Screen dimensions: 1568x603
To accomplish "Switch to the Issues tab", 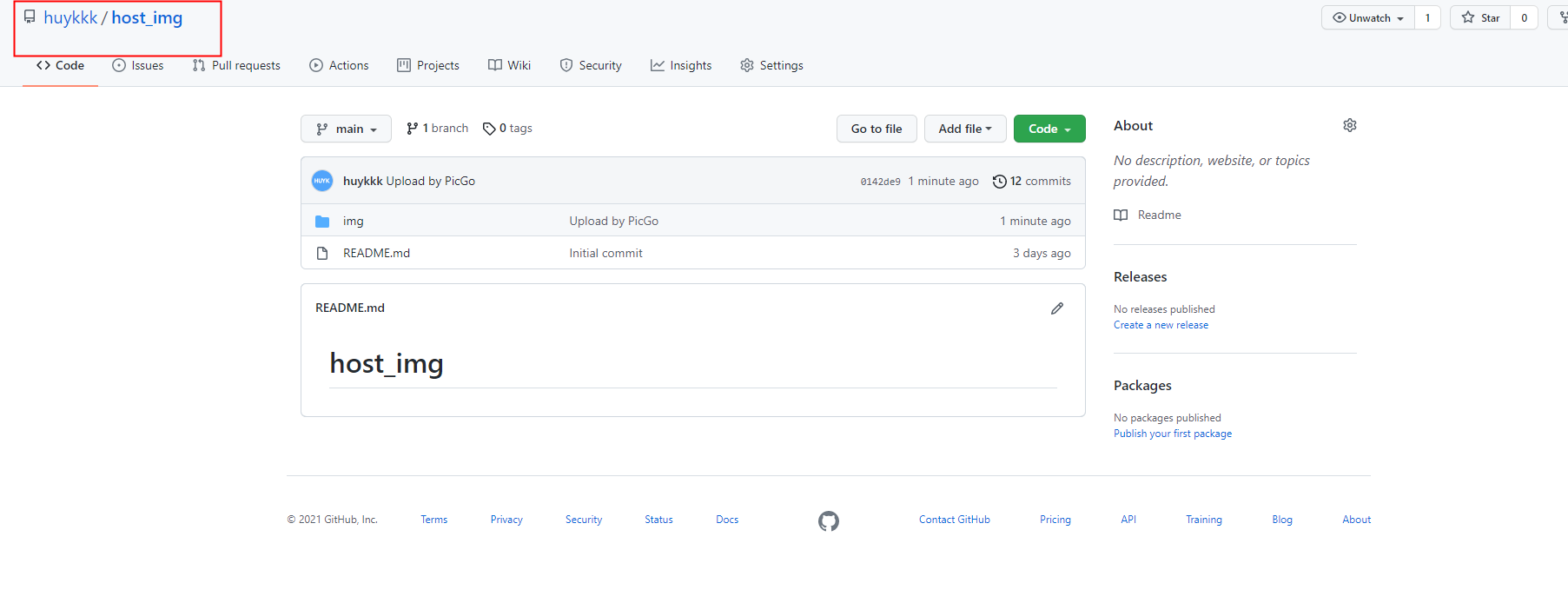I will (x=137, y=65).
